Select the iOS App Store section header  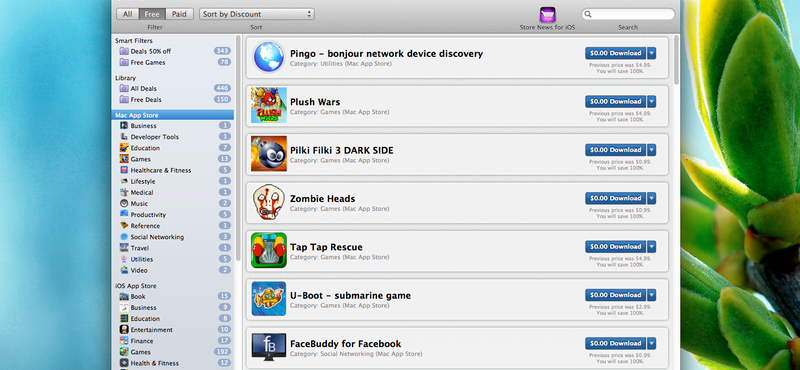pos(173,286)
